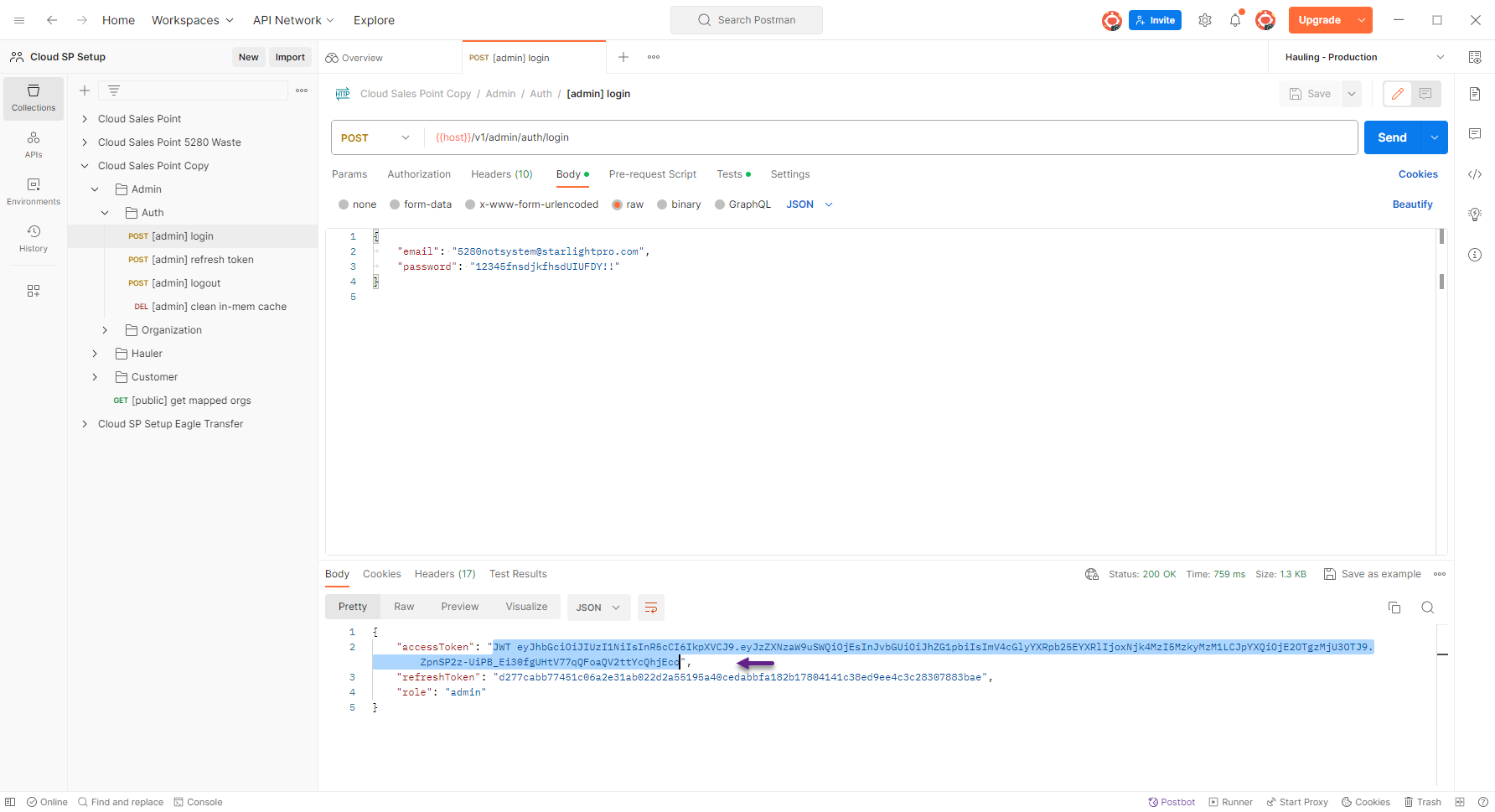Copy response body to clipboard
The height and width of the screenshot is (812, 1495).
[1394, 608]
